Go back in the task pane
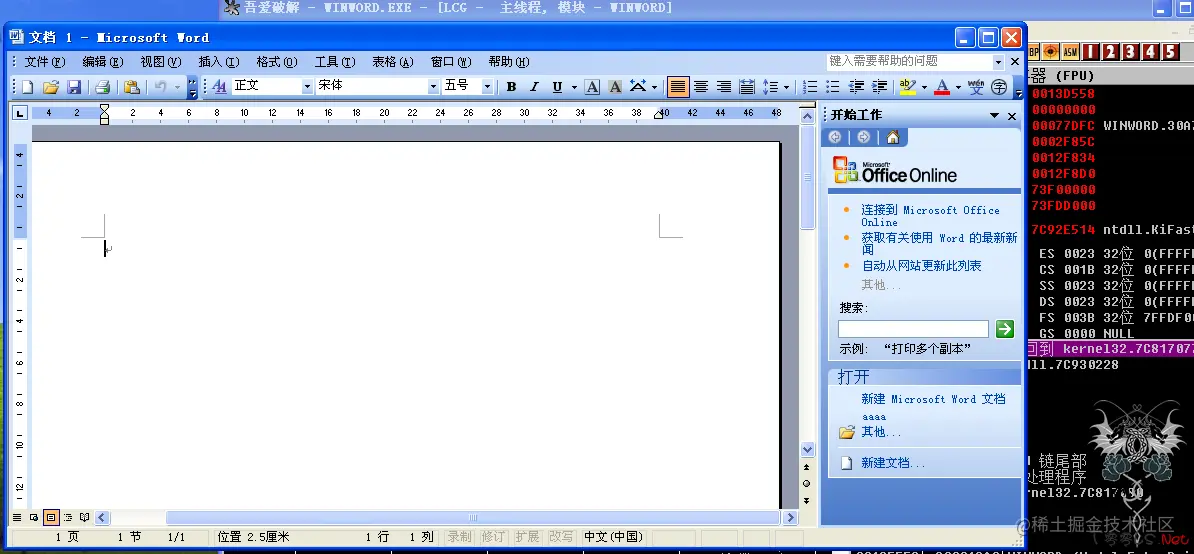The height and width of the screenshot is (554, 1194). pos(835,137)
